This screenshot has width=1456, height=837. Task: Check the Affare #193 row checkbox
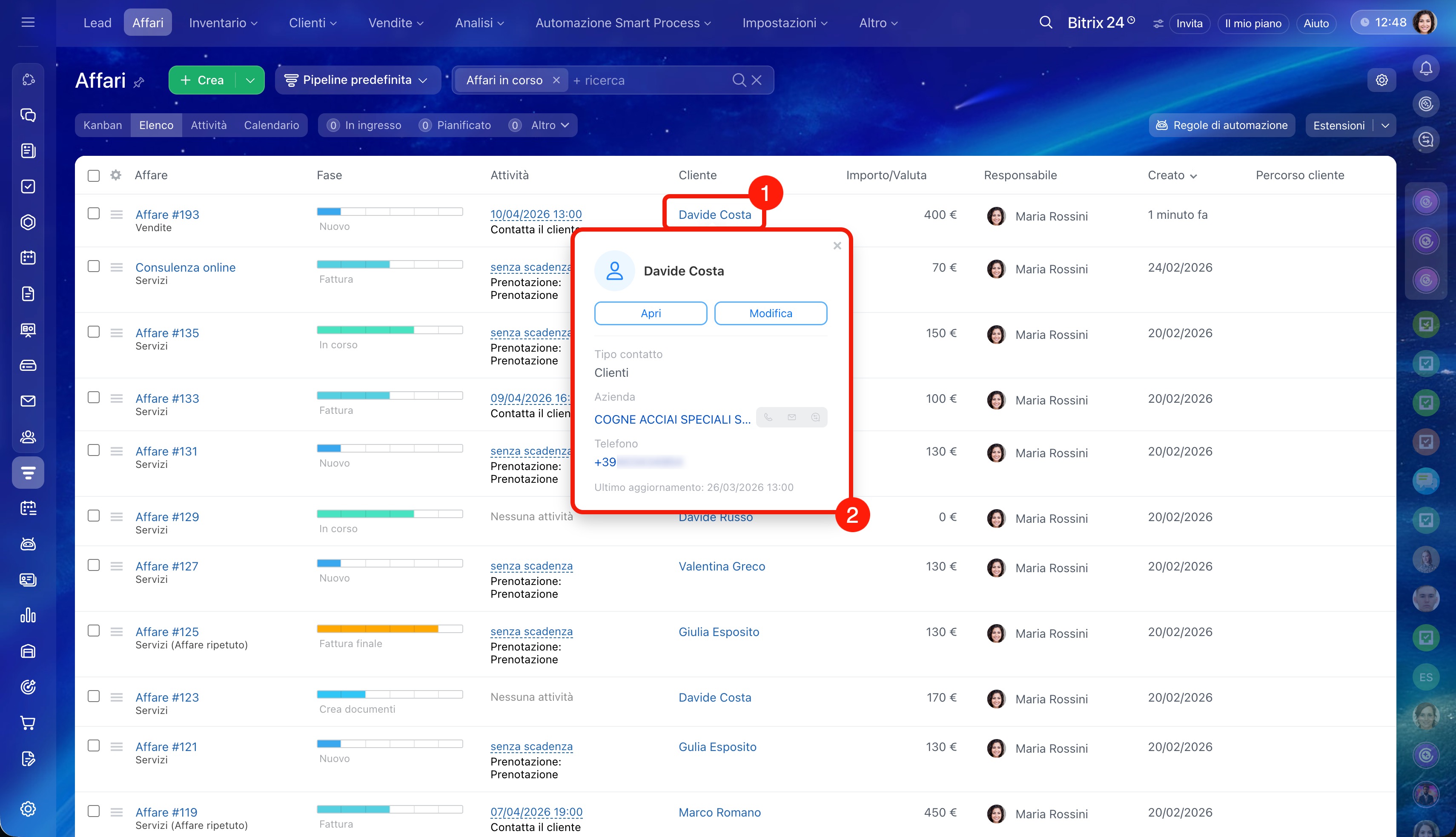point(94,214)
